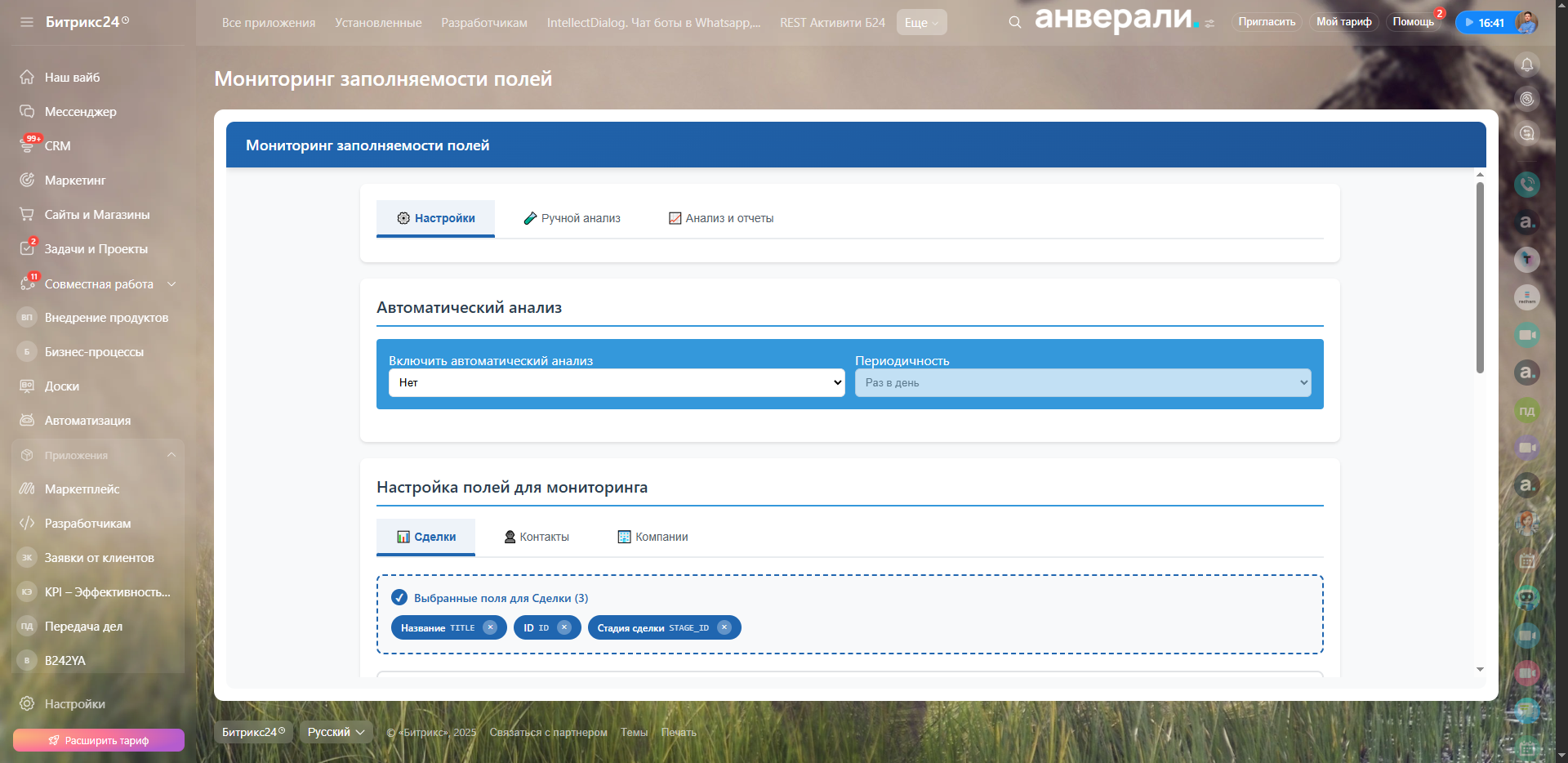
Task: Open the Маркетинг target icon
Action: tap(27, 181)
